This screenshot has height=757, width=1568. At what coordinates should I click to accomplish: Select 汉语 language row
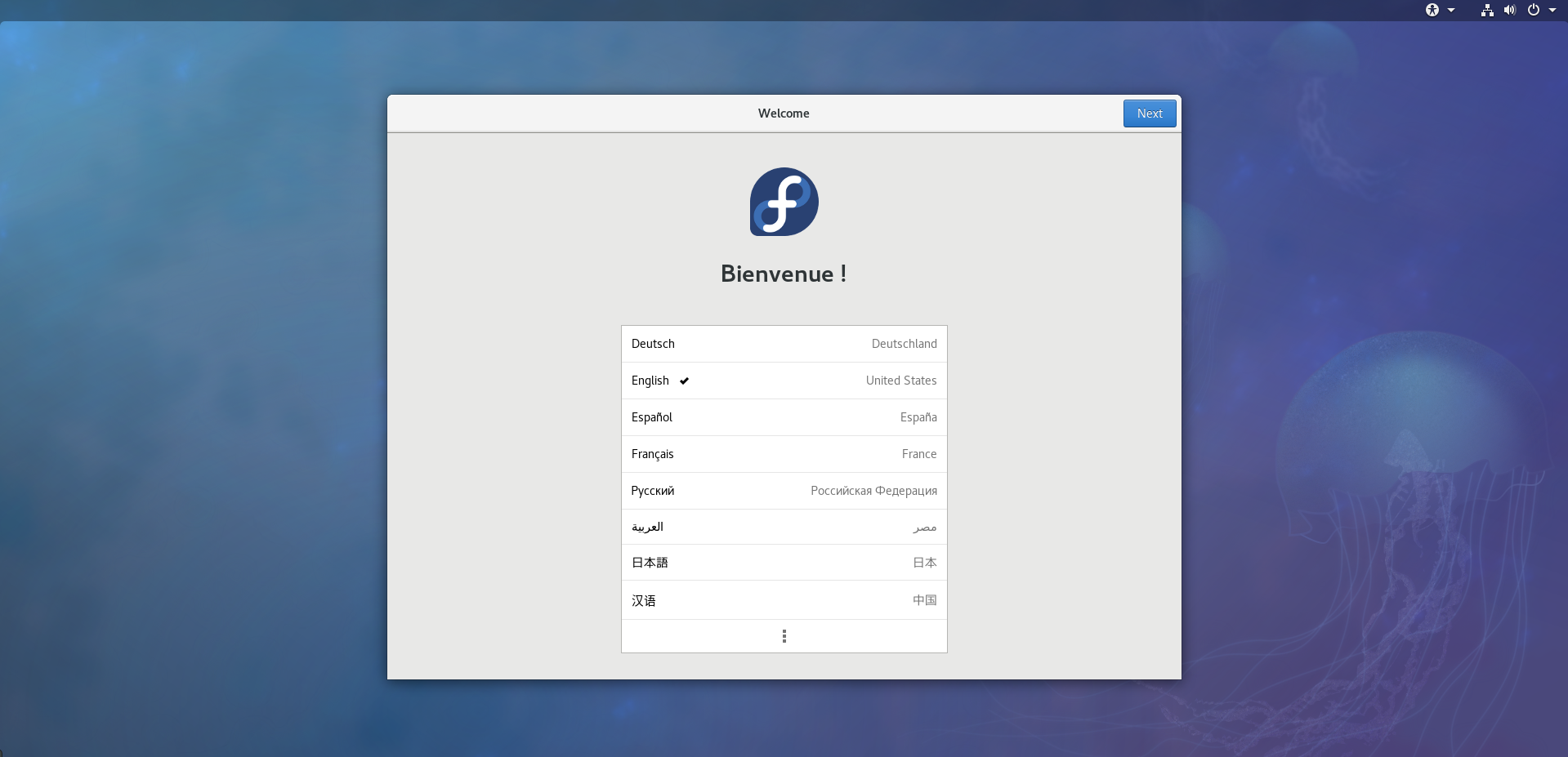coord(784,600)
